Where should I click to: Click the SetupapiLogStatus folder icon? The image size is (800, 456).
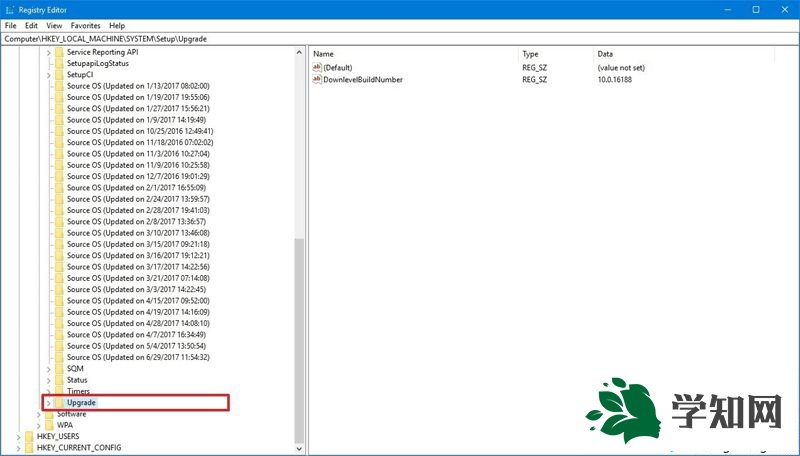coord(59,63)
